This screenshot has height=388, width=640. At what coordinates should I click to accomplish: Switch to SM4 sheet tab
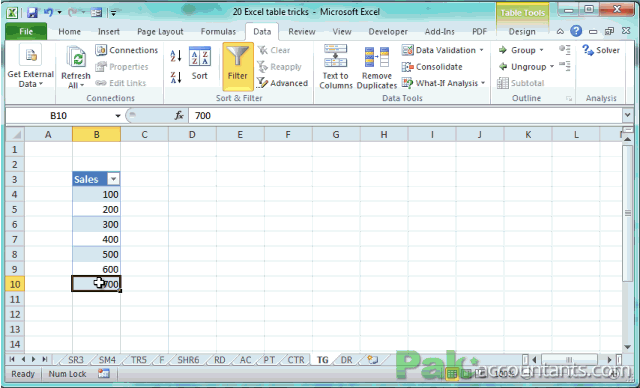(x=107, y=360)
